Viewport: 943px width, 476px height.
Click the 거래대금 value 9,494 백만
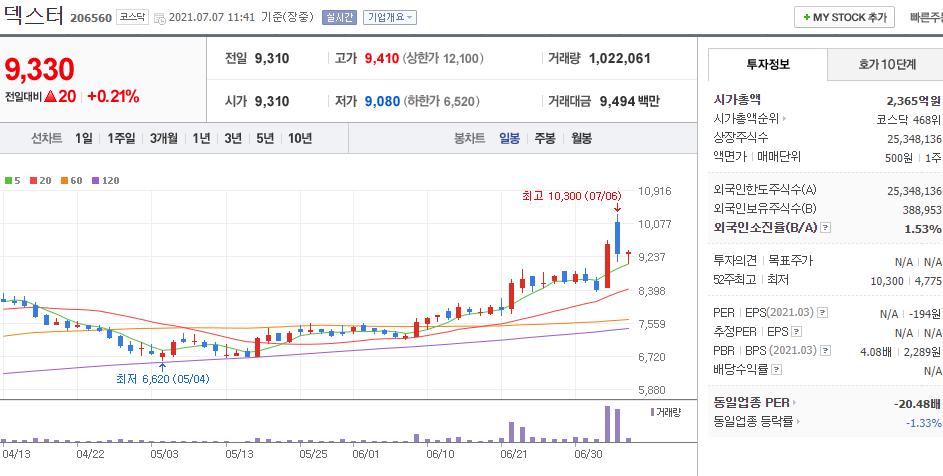tap(630, 101)
